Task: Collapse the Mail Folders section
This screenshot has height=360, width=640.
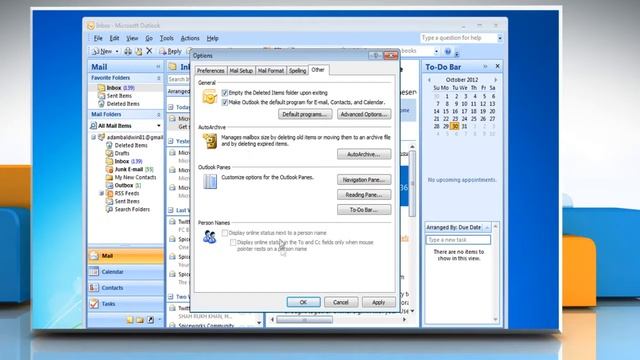Action: (x=159, y=115)
